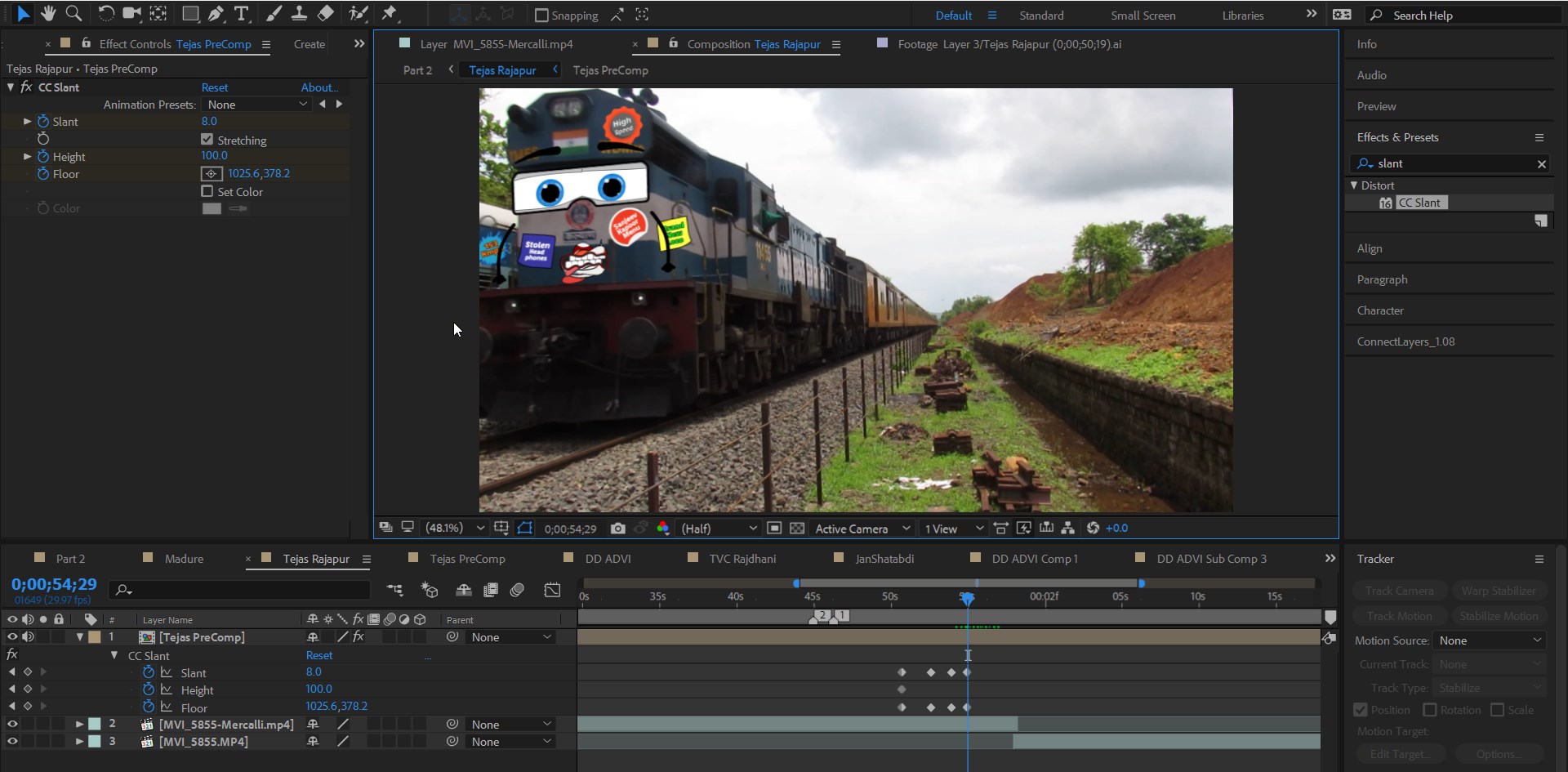Click the About link for CC Slant
This screenshot has width=1568, height=772.
click(319, 87)
